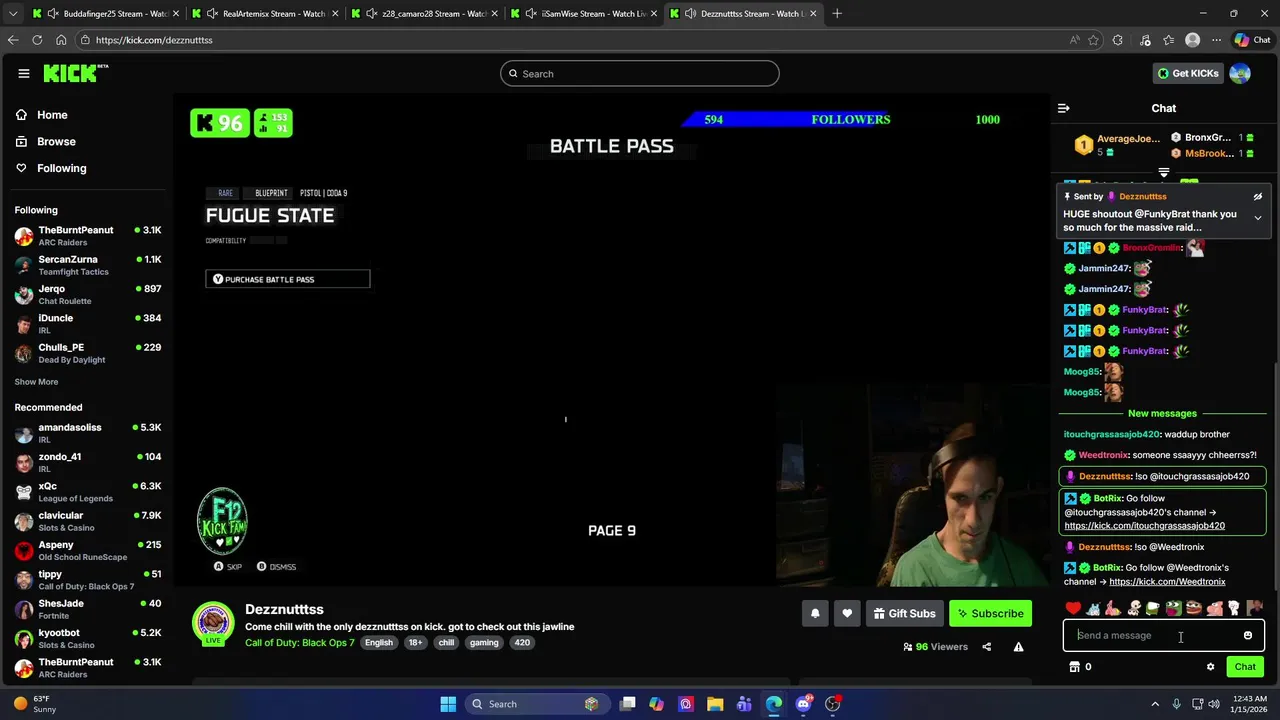Open TheBurntPeanut followed channel
Image resolution: width=1280 pixels, height=720 pixels.
coord(88,236)
